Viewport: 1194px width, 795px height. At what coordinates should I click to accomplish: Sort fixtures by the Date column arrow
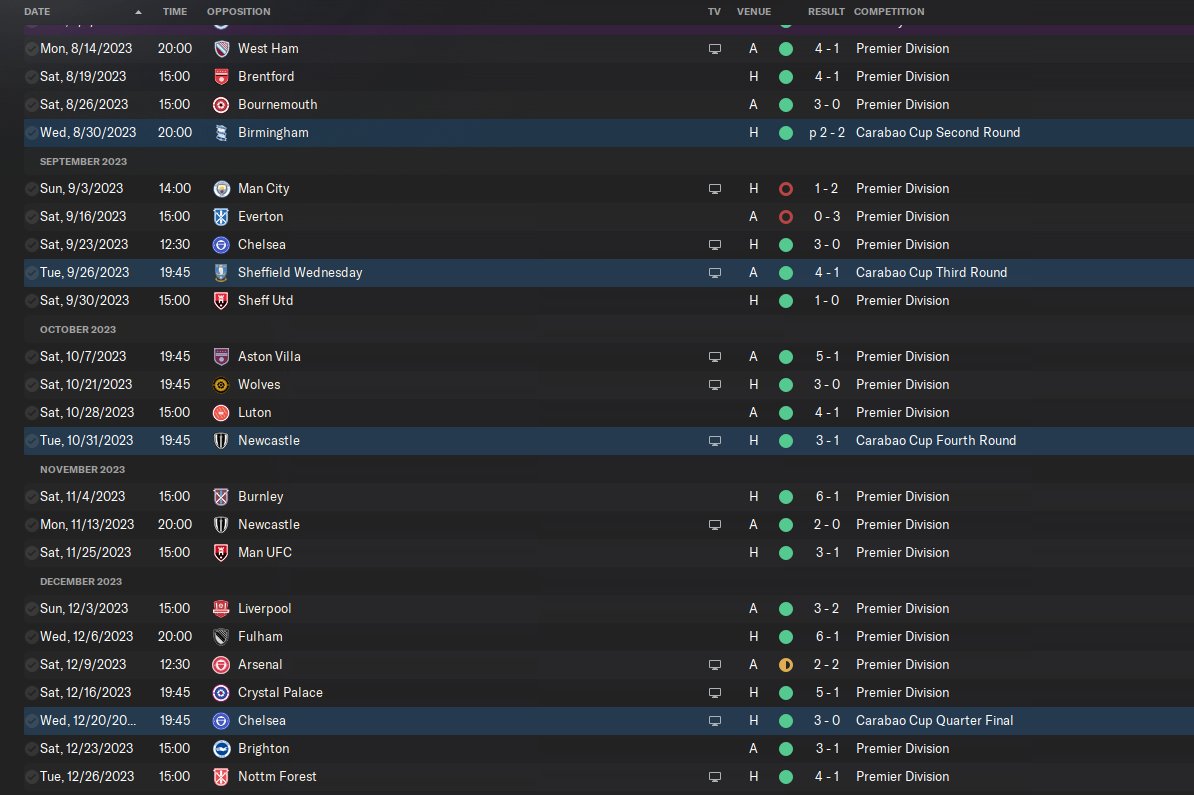click(x=138, y=12)
